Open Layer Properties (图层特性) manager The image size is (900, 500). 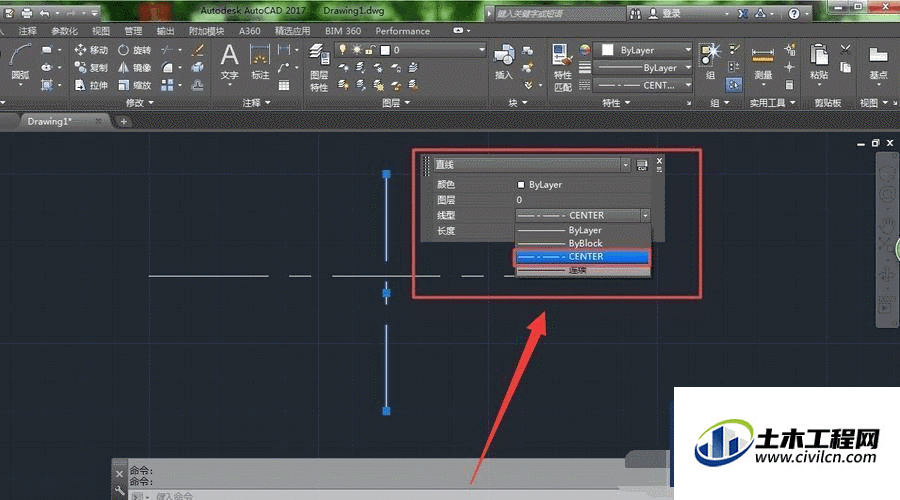(x=319, y=68)
